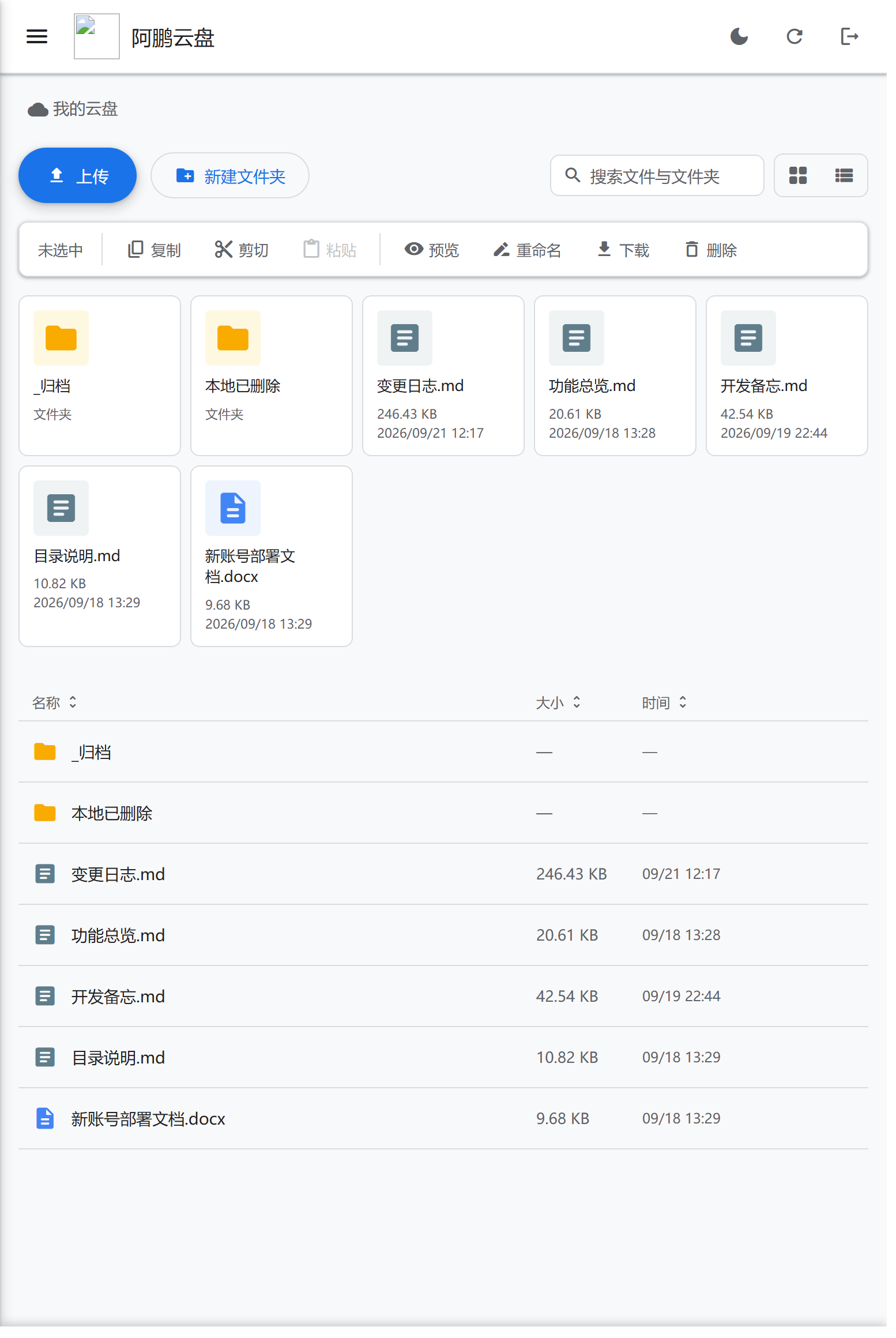This screenshot has width=896, height=1338.
Task: Select the 功能总览.md file card
Action: (615, 375)
